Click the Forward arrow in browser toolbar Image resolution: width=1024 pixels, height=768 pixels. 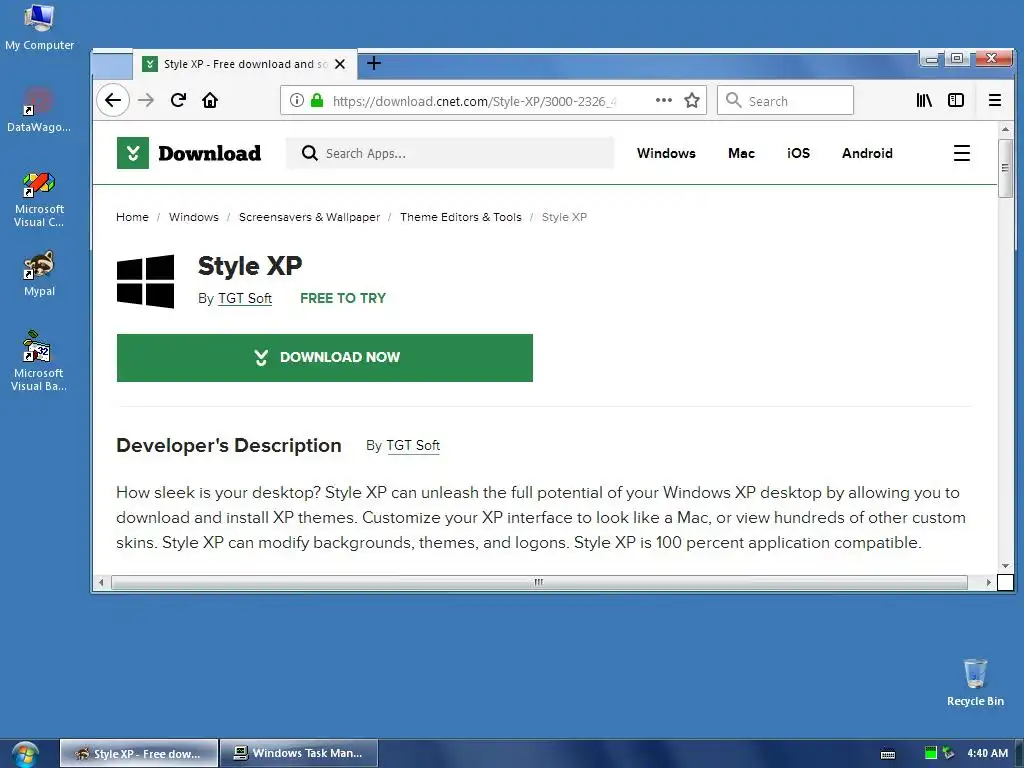pyautogui.click(x=146, y=101)
